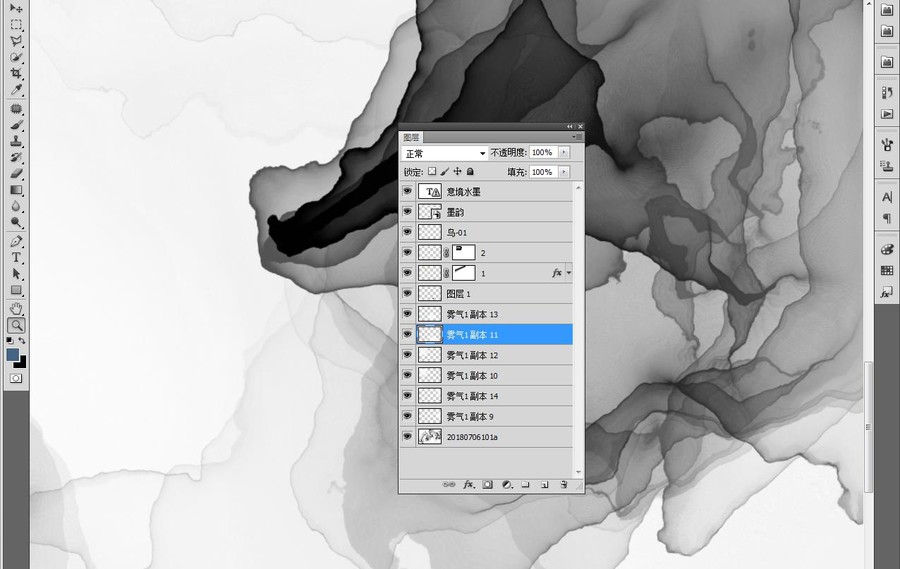Select the Patch healing tool
Image resolution: width=900 pixels, height=569 pixels.
(16, 109)
